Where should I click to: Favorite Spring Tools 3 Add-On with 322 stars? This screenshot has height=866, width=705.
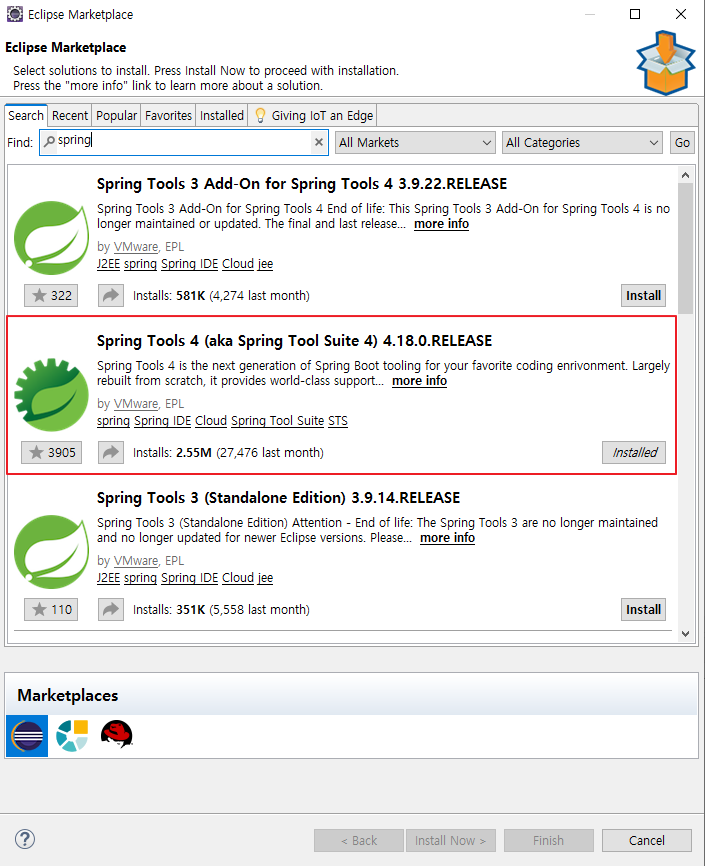51,295
